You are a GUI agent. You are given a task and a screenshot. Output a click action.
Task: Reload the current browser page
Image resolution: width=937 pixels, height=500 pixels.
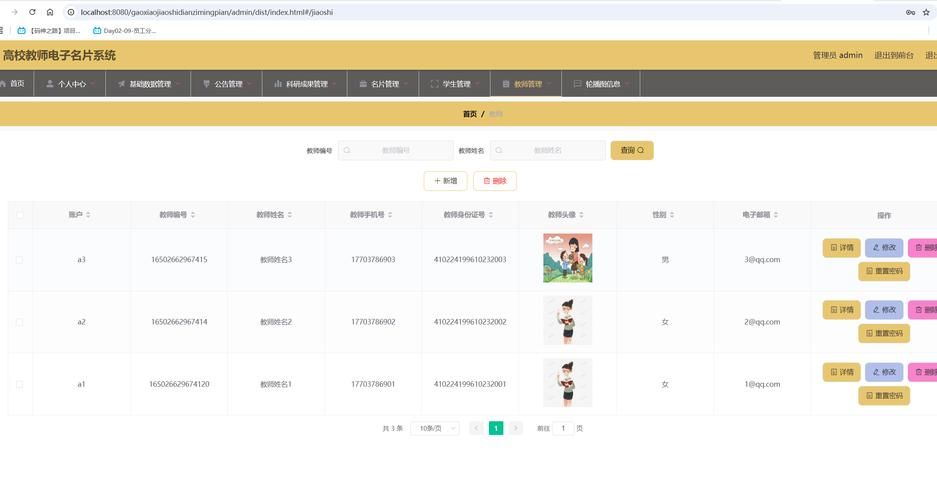coord(32,12)
